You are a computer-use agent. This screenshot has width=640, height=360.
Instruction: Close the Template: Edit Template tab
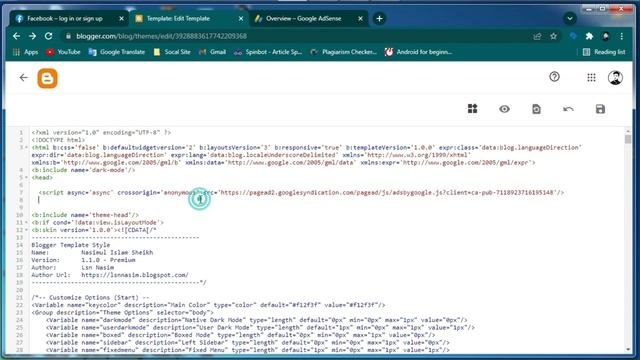tap(241, 19)
